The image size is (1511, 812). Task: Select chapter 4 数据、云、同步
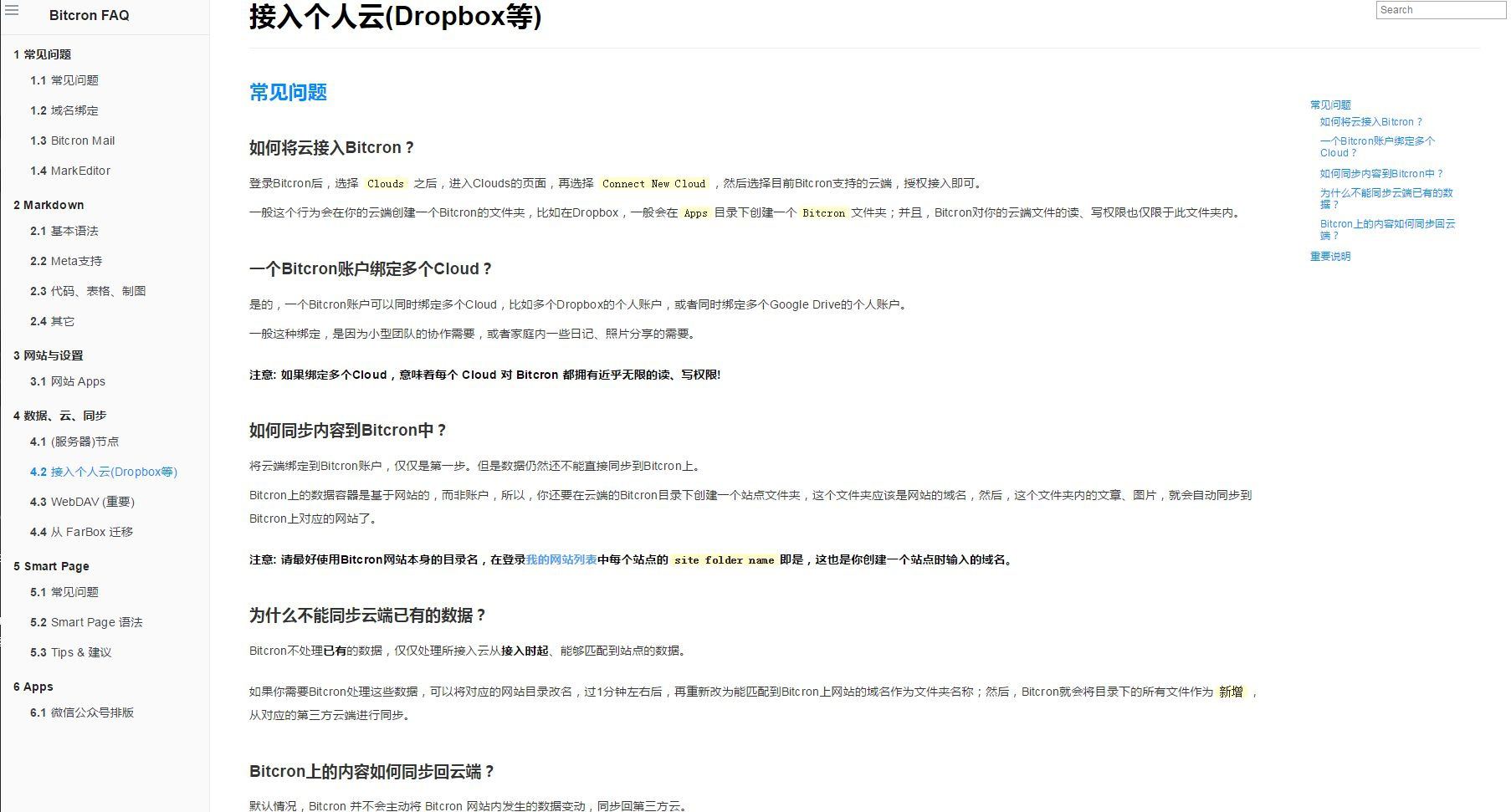click(60, 416)
